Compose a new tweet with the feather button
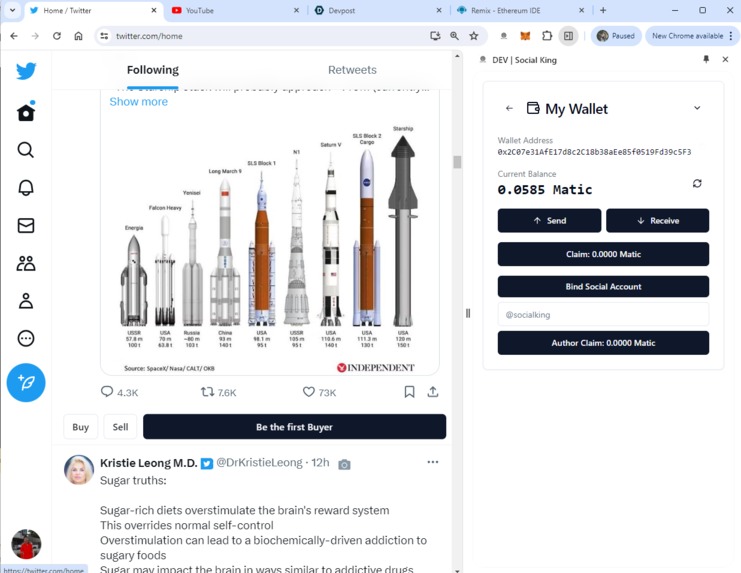Screen dimensions: 741x573 26,383
